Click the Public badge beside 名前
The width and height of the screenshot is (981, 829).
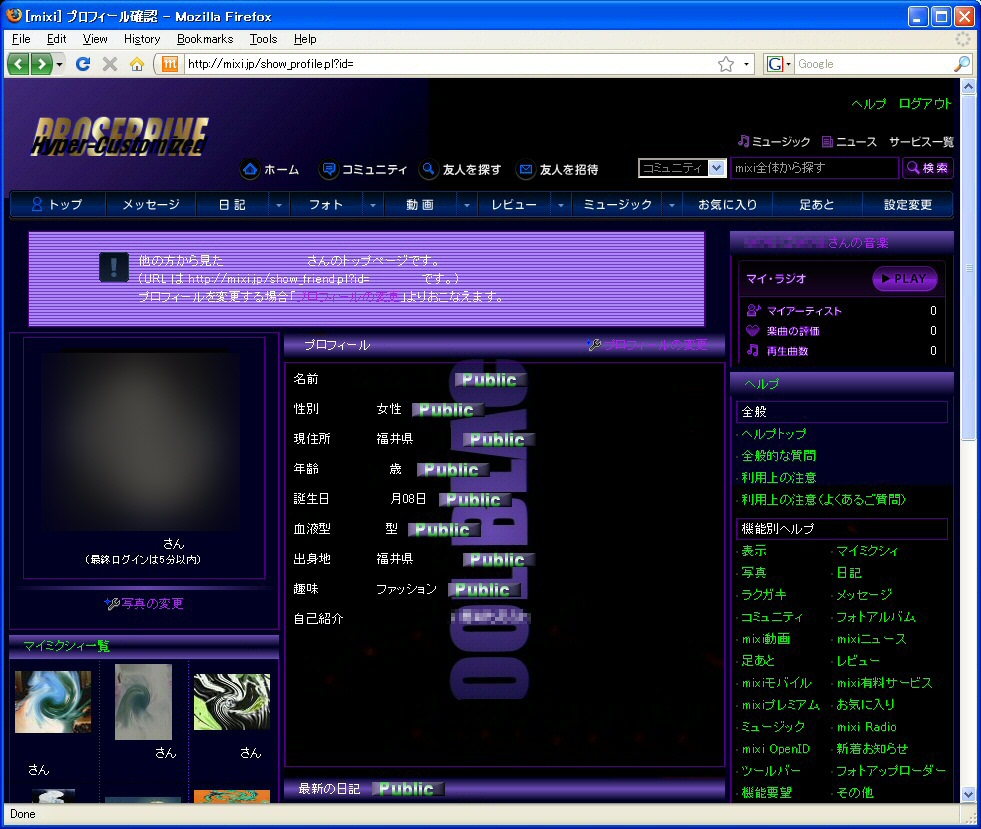click(x=490, y=379)
